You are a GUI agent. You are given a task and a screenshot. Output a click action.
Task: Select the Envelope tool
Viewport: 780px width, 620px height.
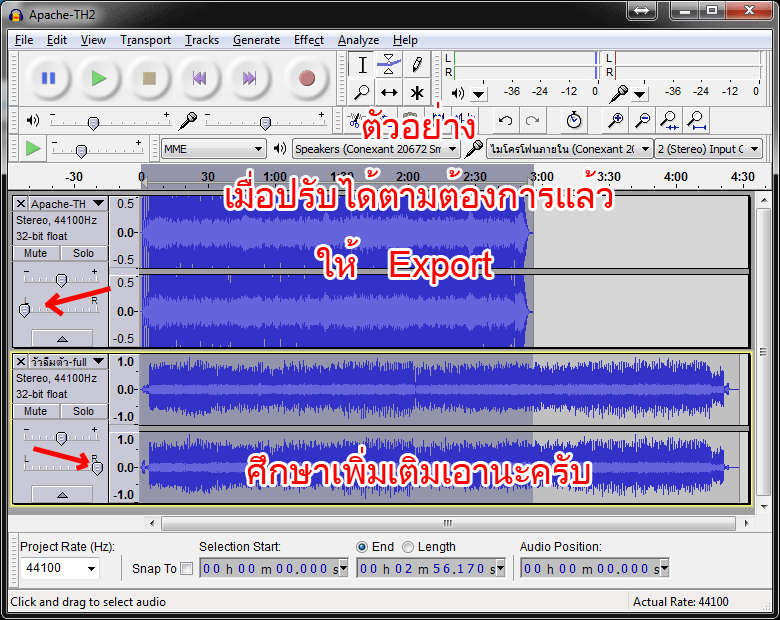(389, 65)
